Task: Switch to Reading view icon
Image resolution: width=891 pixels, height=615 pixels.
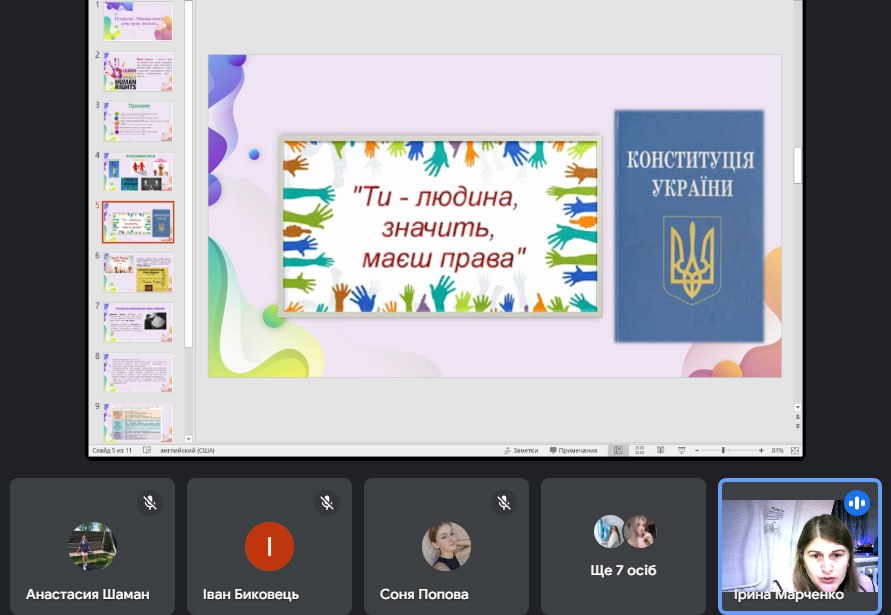Action: [x=660, y=450]
